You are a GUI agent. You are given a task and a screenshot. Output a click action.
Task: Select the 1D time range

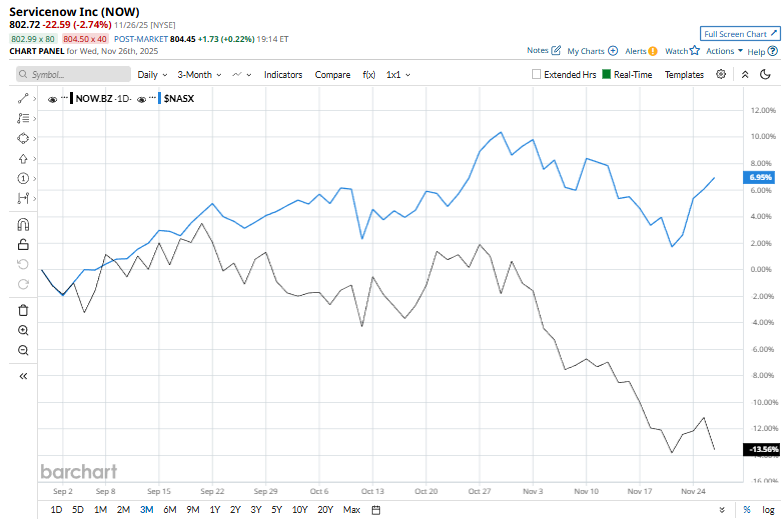(56, 510)
